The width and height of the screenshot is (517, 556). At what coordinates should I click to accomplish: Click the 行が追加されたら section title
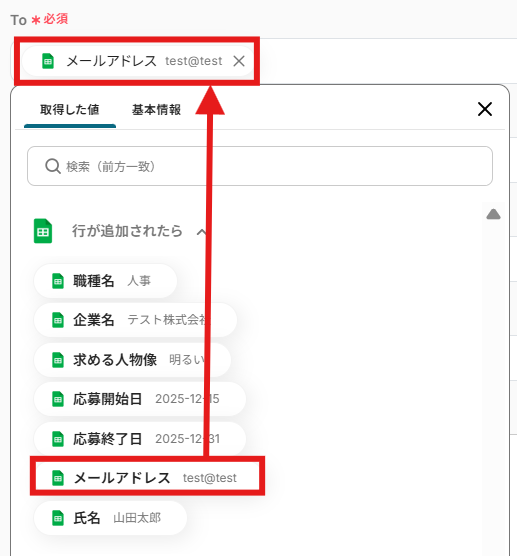click(x=127, y=231)
